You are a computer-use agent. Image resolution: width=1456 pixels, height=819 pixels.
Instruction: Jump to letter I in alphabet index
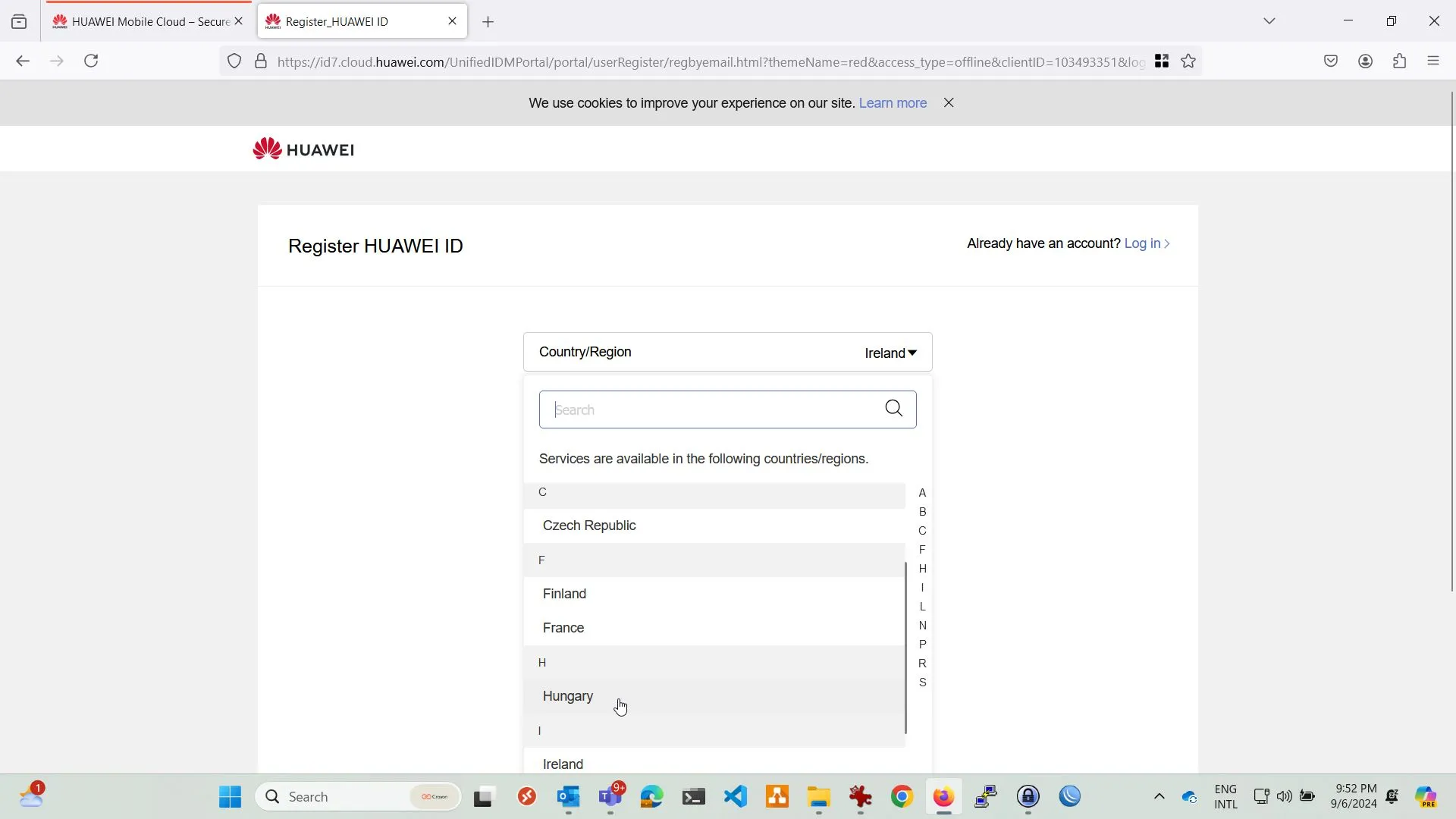pyautogui.click(x=922, y=588)
